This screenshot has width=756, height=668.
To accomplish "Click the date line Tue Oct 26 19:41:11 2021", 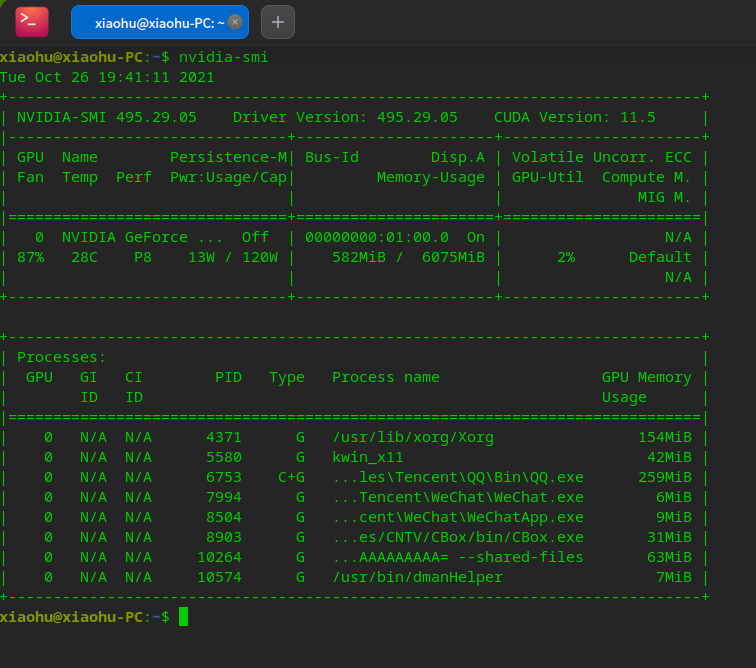I will (107, 77).
